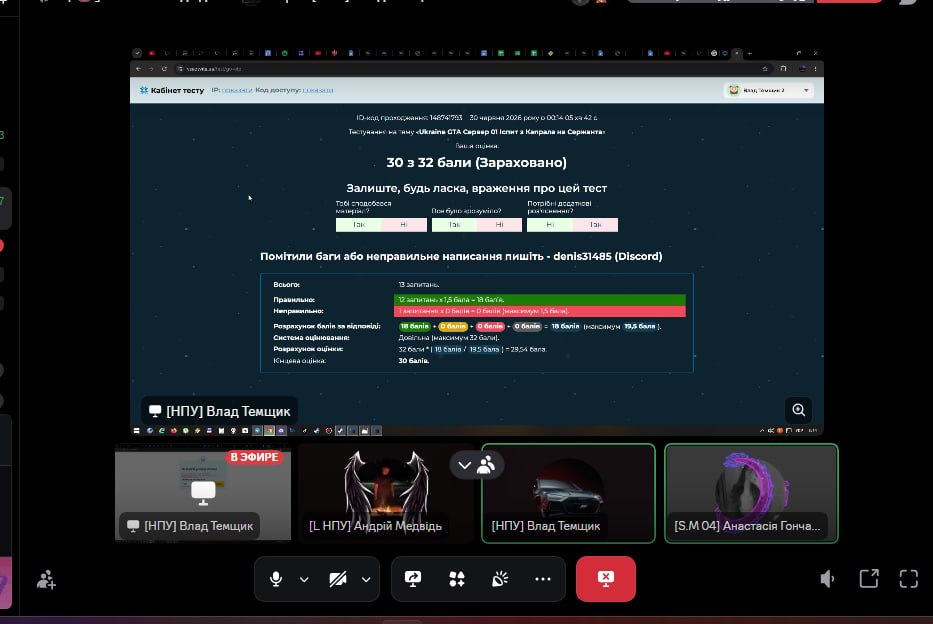Click the final grade 30 балів value
Viewport: 933px width, 624px height.
click(x=414, y=361)
